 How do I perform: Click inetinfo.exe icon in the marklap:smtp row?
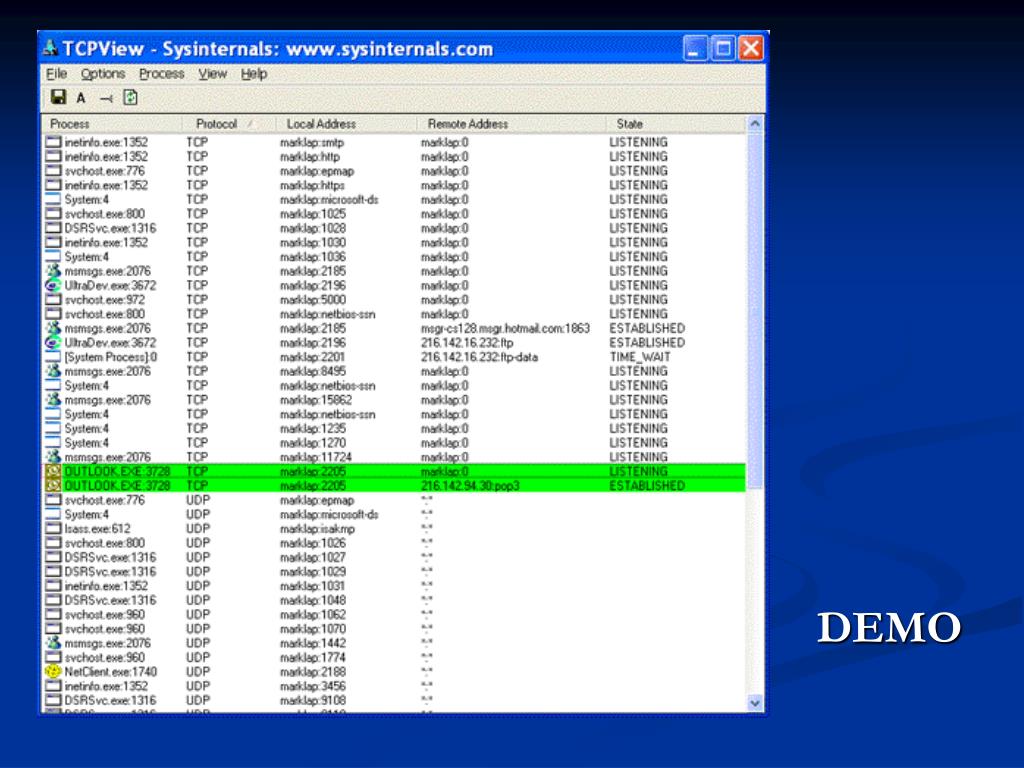click(54, 142)
